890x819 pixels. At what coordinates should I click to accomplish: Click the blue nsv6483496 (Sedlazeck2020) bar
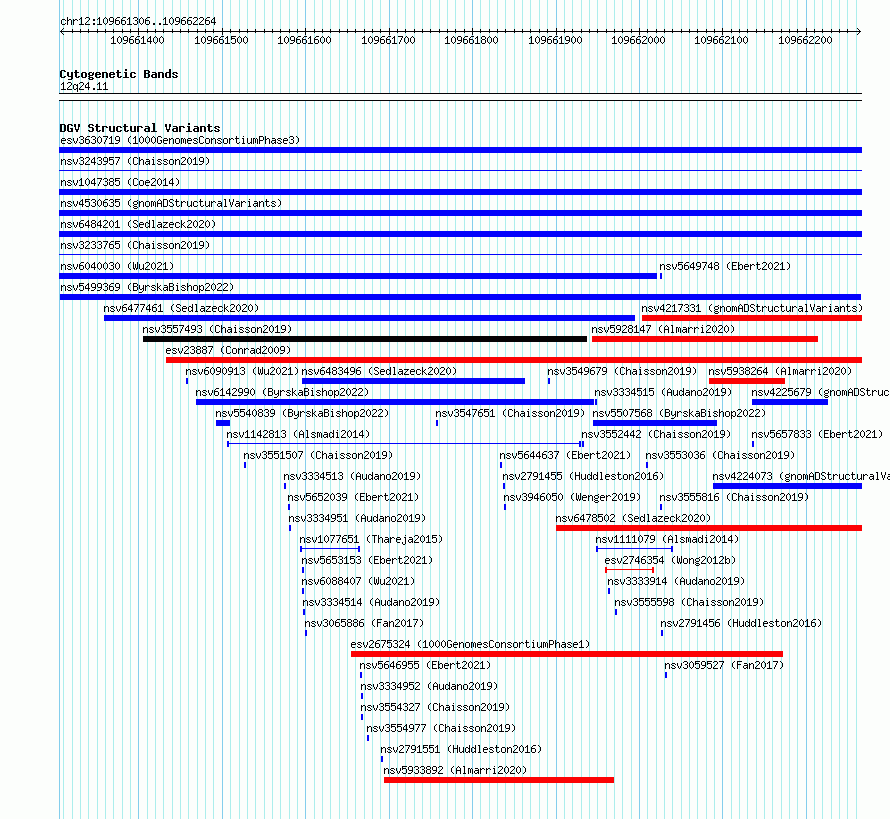pos(413,381)
